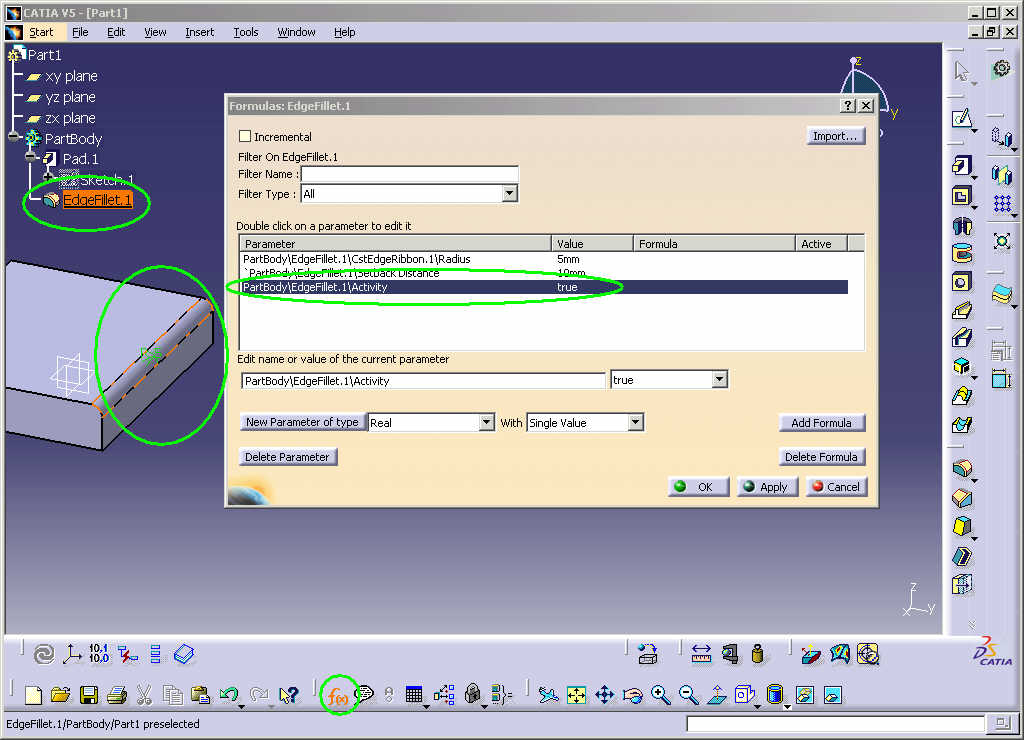Screen dimensions: 1024x740
Task: Click the Undo arrow icon
Action: click(x=229, y=695)
